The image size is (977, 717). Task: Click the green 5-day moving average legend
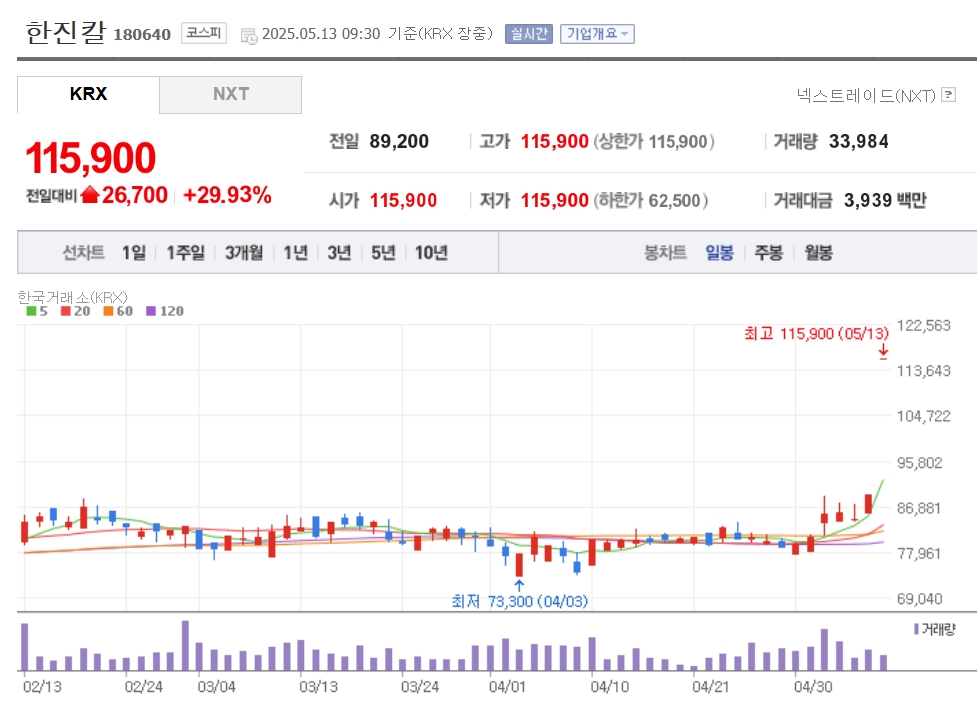[x=37, y=311]
